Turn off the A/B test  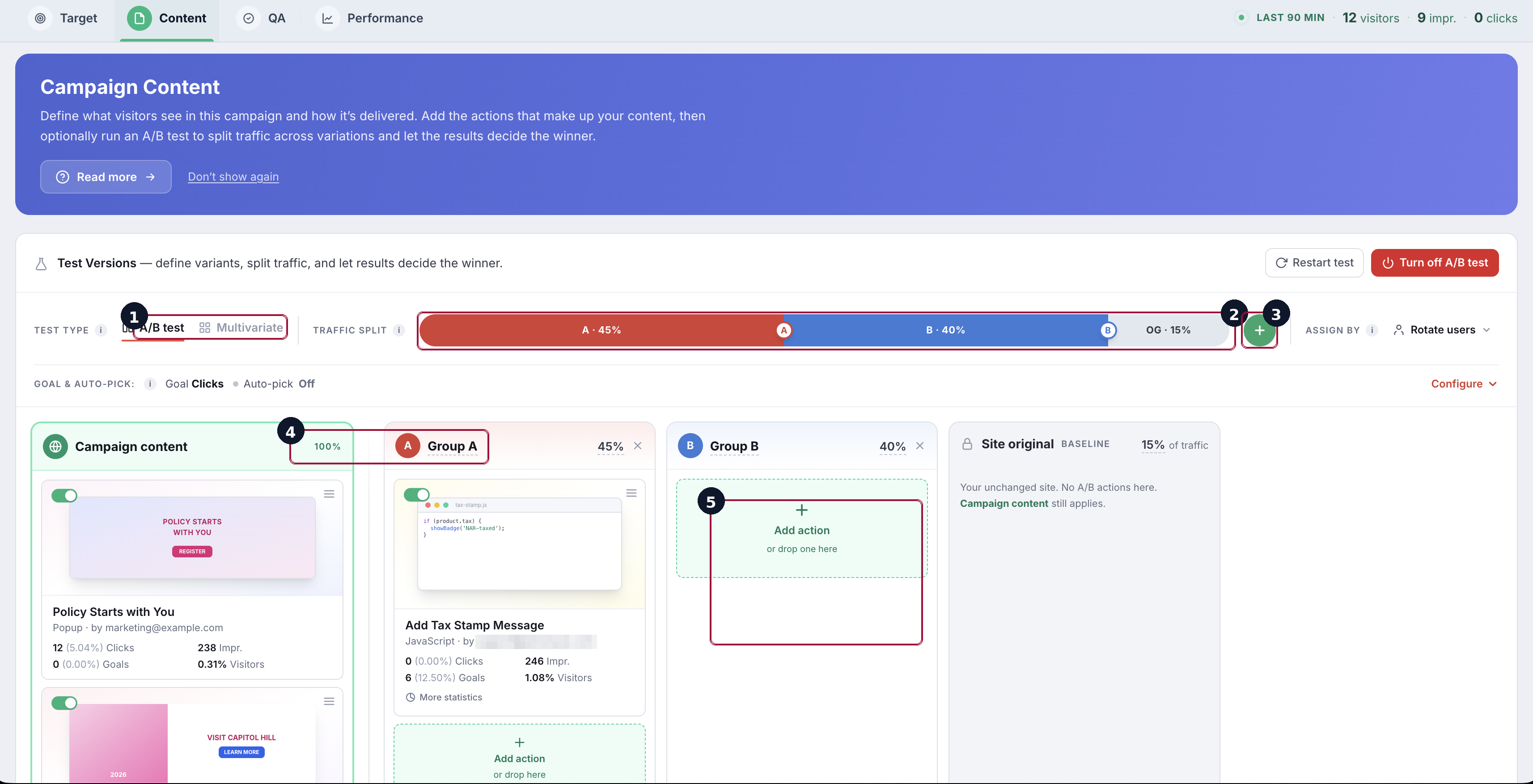[1434, 263]
